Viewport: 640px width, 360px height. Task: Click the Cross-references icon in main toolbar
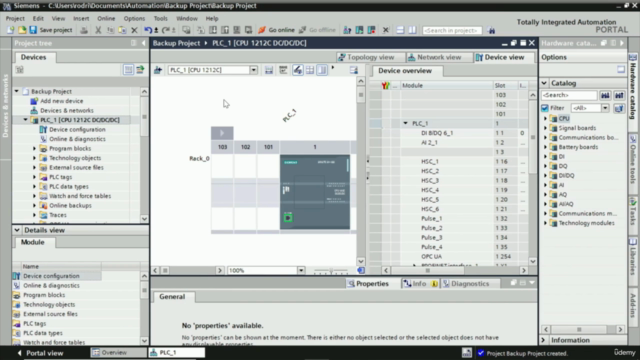[385, 30]
